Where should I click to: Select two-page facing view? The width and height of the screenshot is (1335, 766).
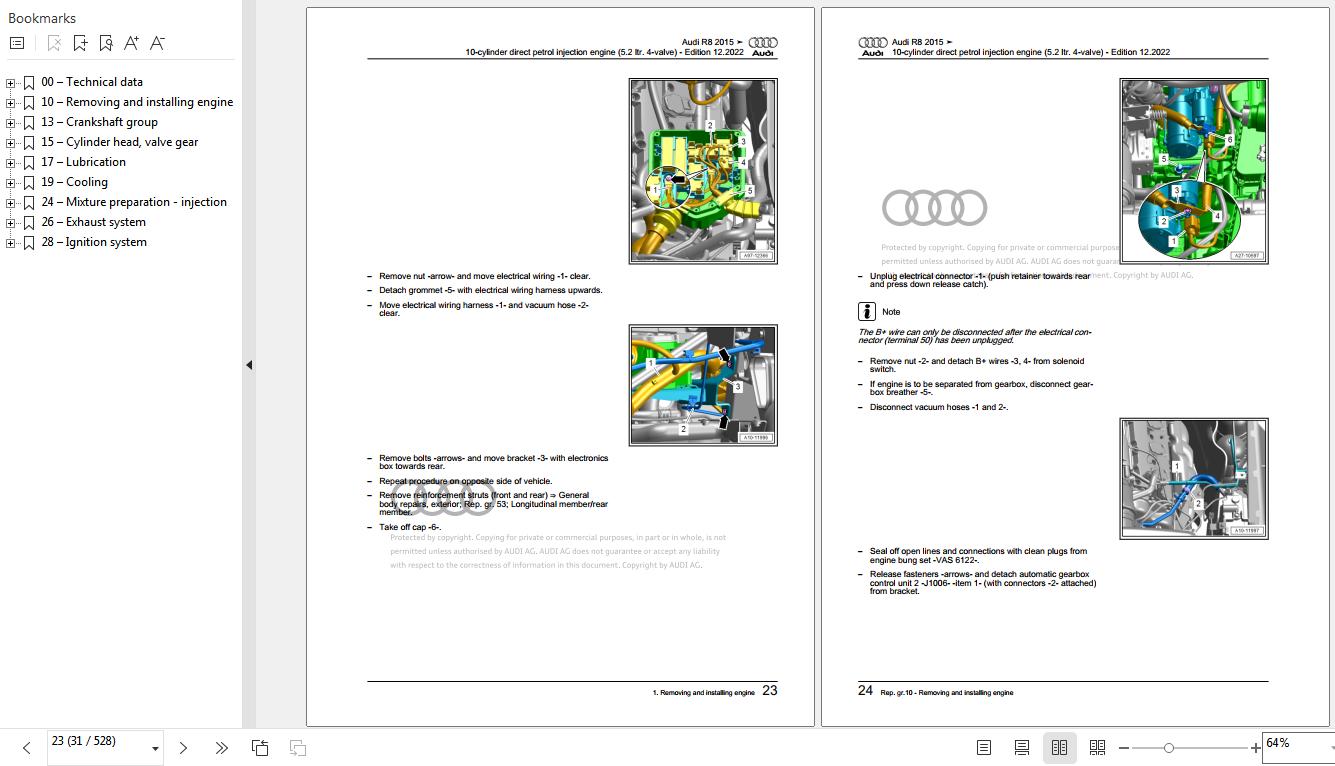(1059, 748)
